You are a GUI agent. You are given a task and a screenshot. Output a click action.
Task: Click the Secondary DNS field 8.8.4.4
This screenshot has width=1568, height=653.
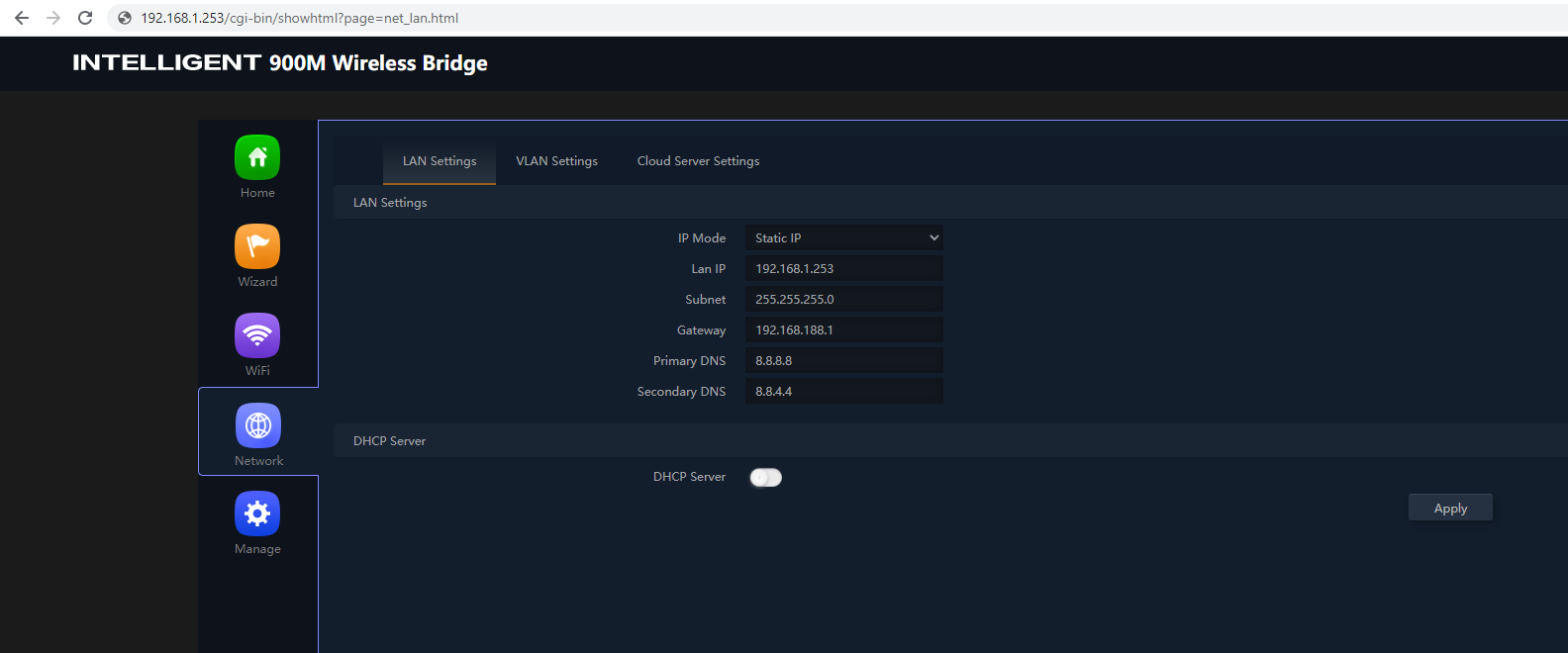tap(843, 391)
